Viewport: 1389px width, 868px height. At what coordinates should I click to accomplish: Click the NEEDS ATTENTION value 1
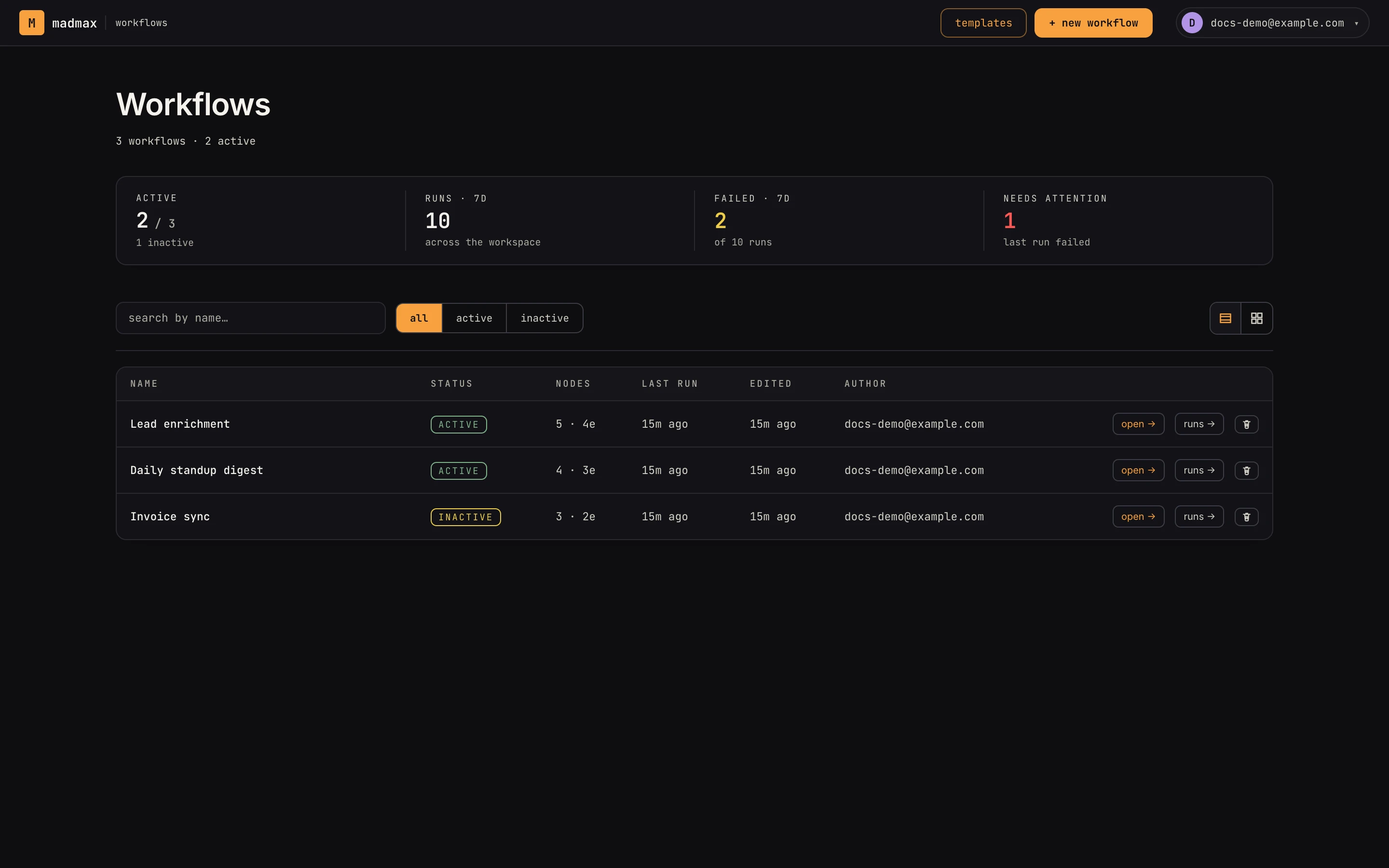(x=1009, y=221)
